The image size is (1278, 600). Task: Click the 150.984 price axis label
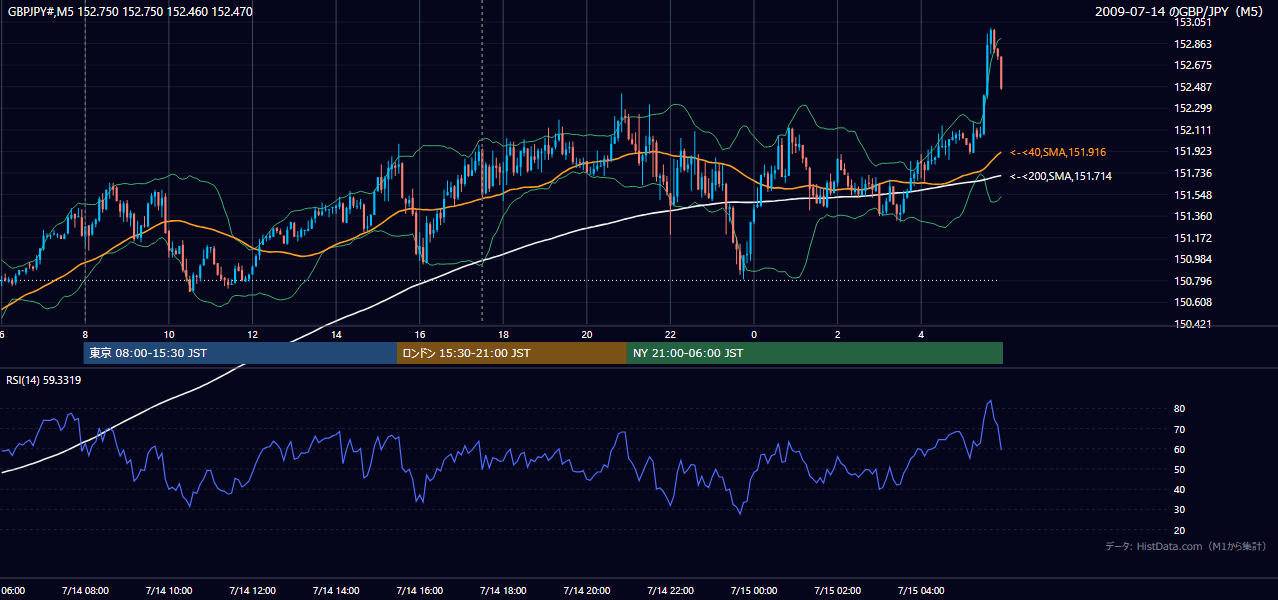(x=1193, y=259)
